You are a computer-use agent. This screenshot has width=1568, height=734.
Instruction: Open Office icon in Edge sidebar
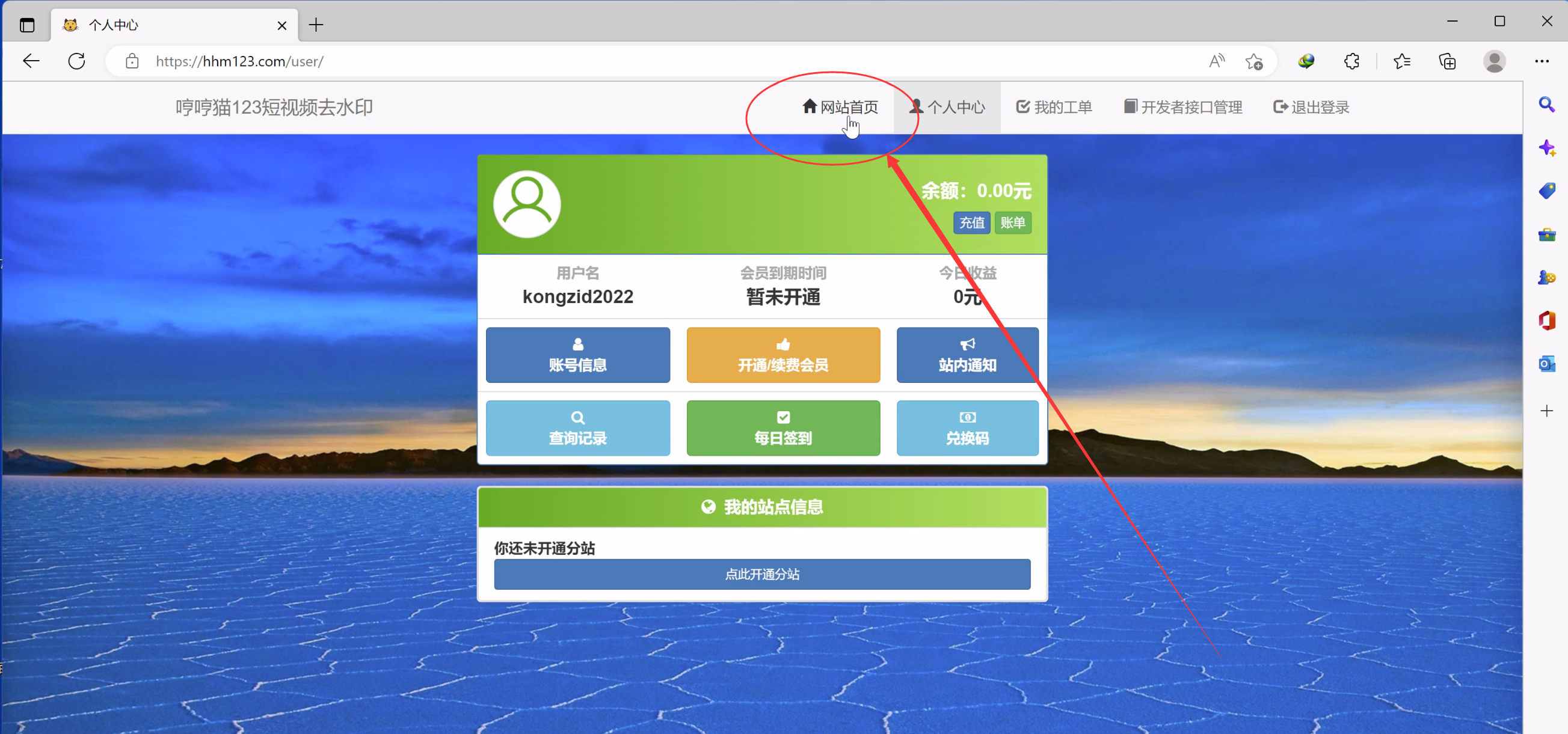(x=1547, y=320)
